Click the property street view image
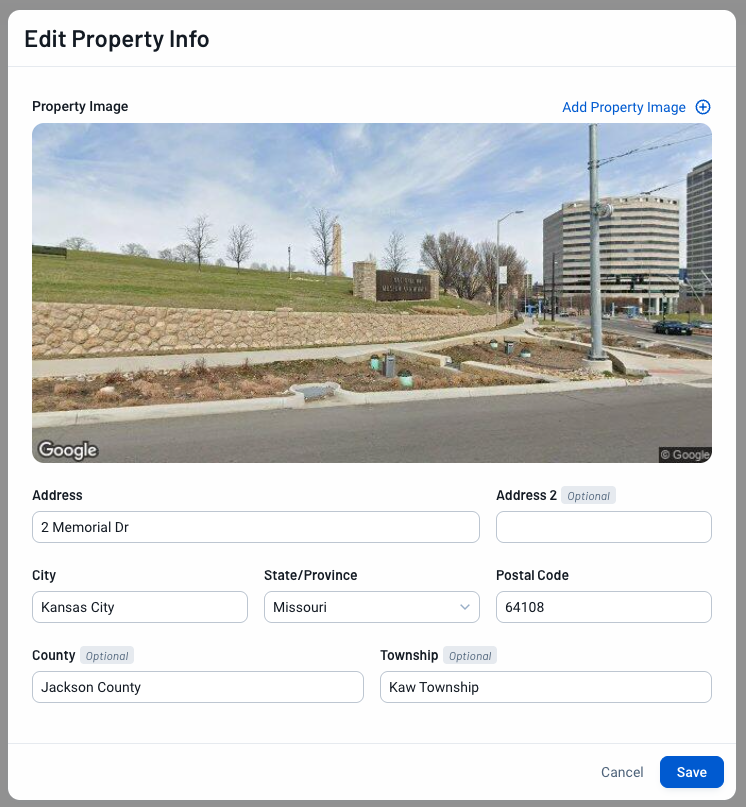 tap(372, 292)
